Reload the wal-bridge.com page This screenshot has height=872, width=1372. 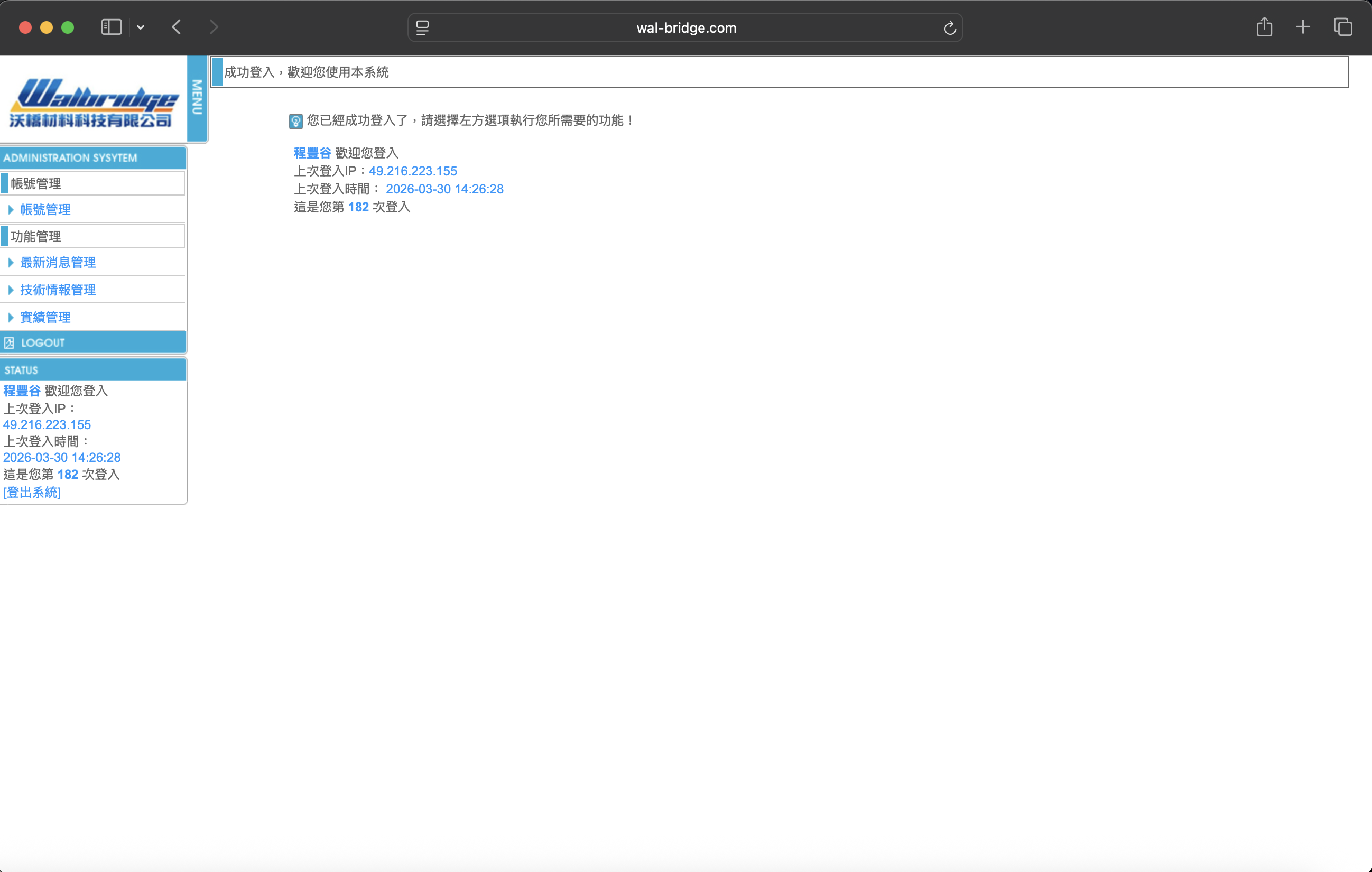(x=949, y=28)
